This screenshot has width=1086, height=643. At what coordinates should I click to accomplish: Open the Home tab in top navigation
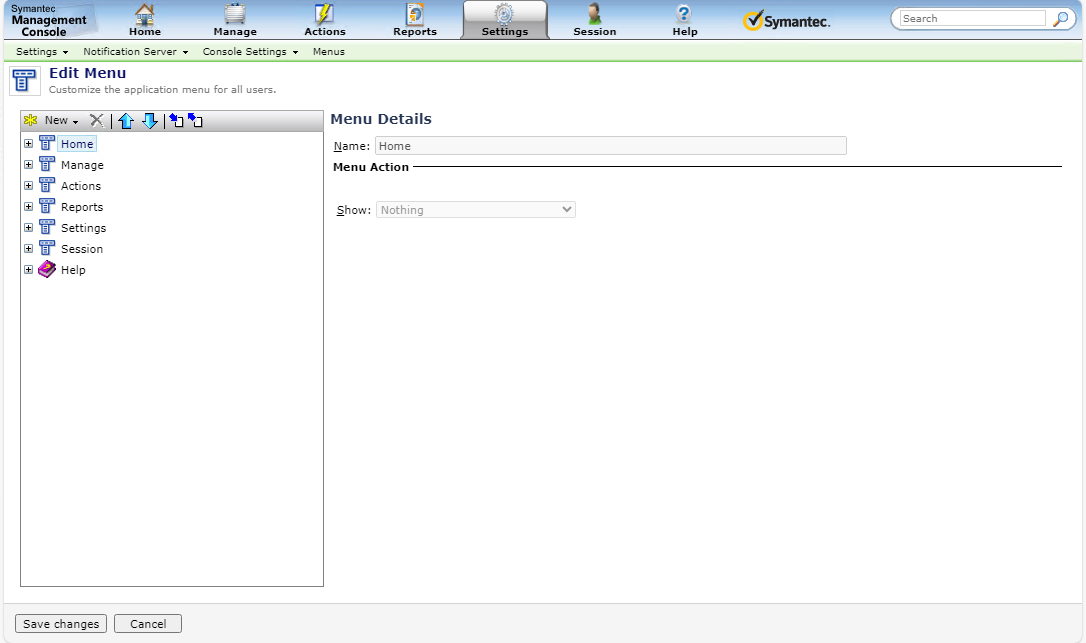(145, 20)
